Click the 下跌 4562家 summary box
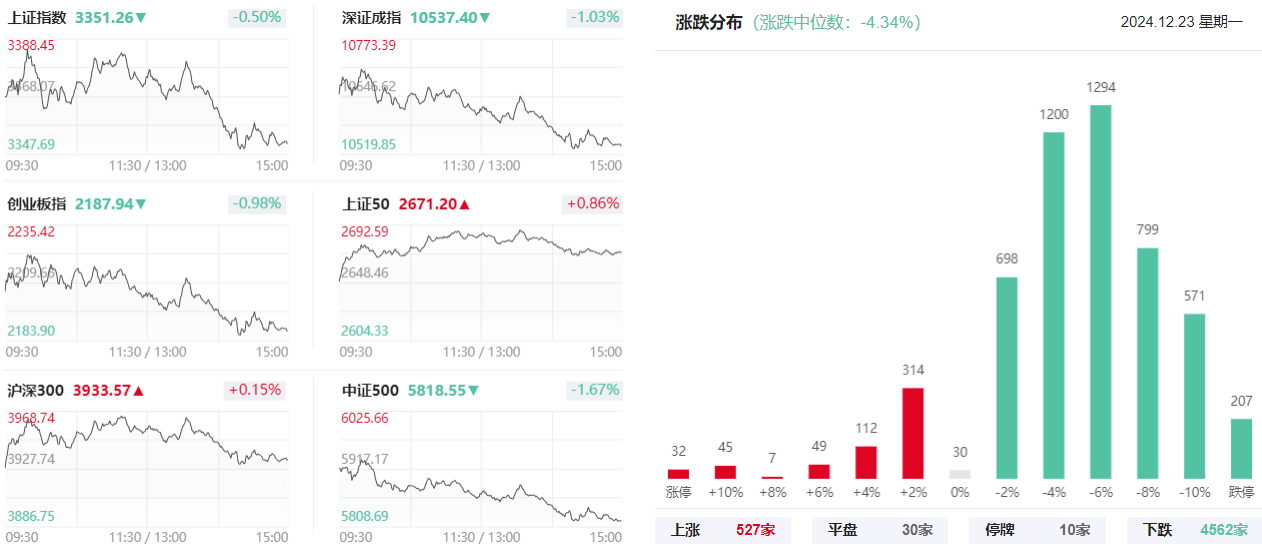Image resolution: width=1262 pixels, height=546 pixels. tap(1195, 530)
